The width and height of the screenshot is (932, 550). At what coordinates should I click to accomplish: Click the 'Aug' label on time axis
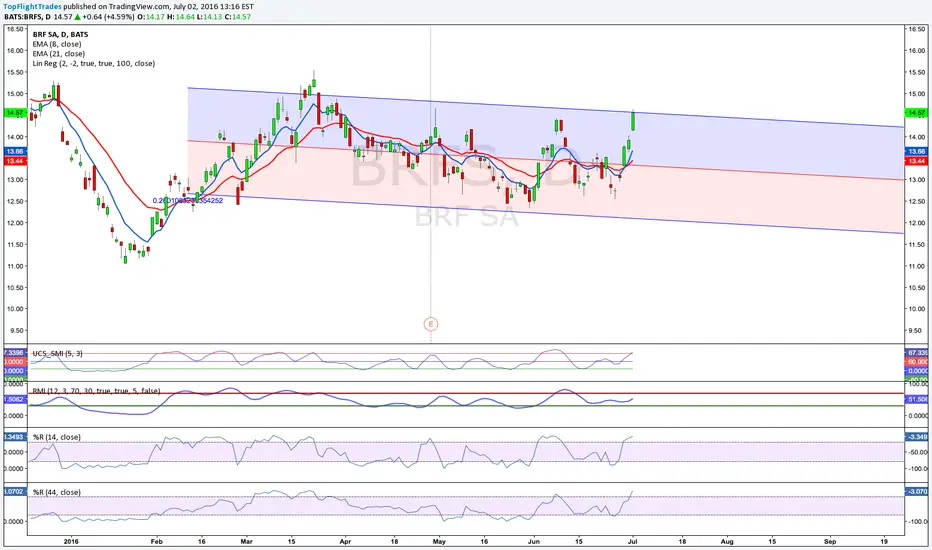[727, 542]
